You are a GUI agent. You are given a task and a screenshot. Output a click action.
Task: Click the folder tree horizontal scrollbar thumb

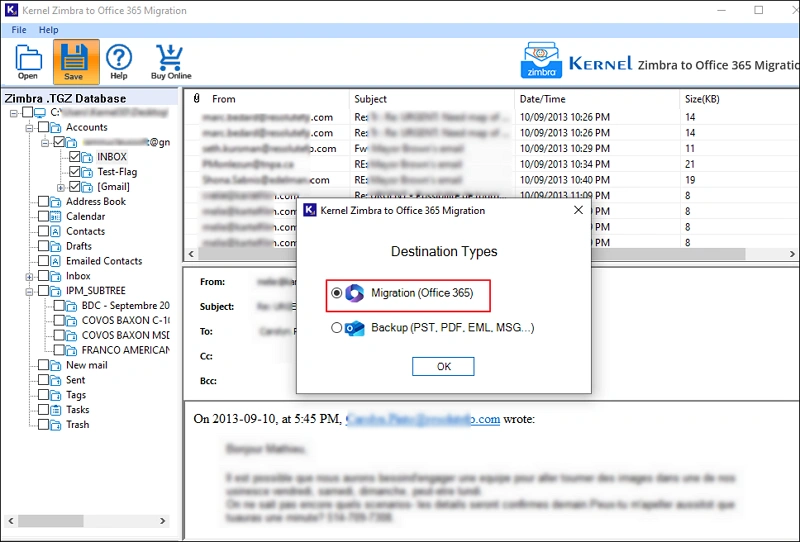51,521
